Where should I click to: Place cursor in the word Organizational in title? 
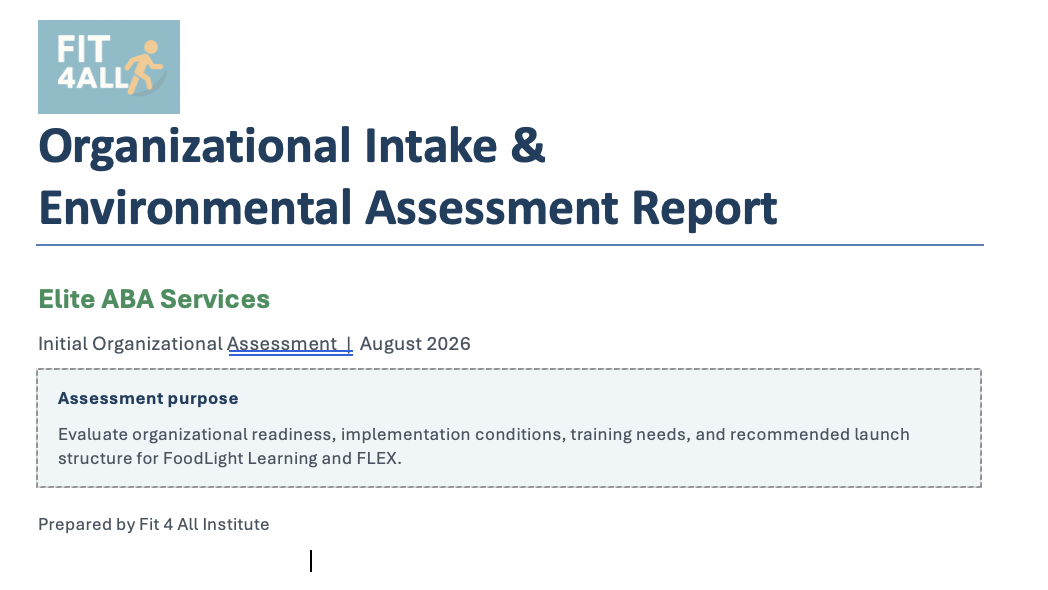pyautogui.click(x=194, y=146)
